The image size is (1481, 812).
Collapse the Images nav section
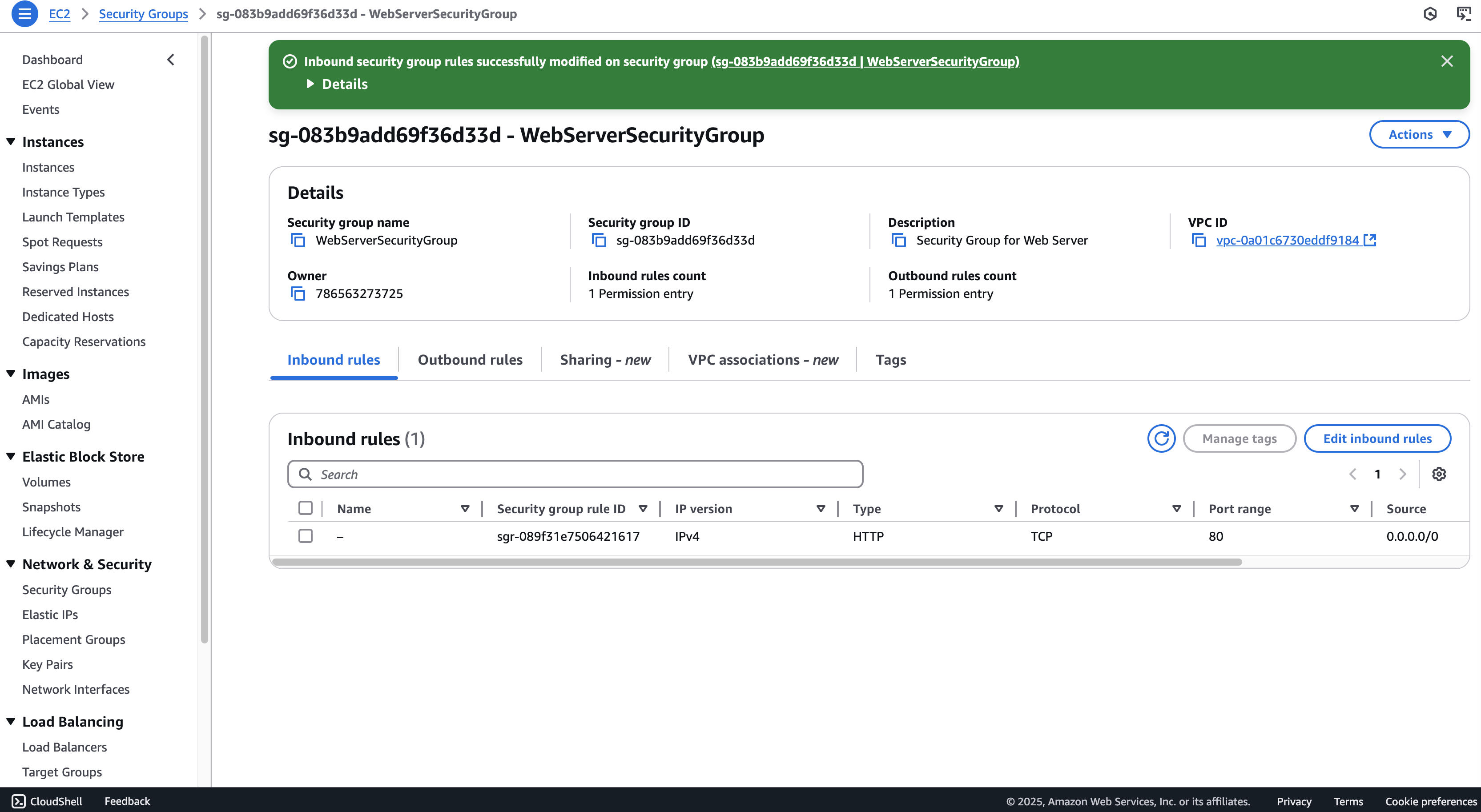pyautogui.click(x=11, y=374)
